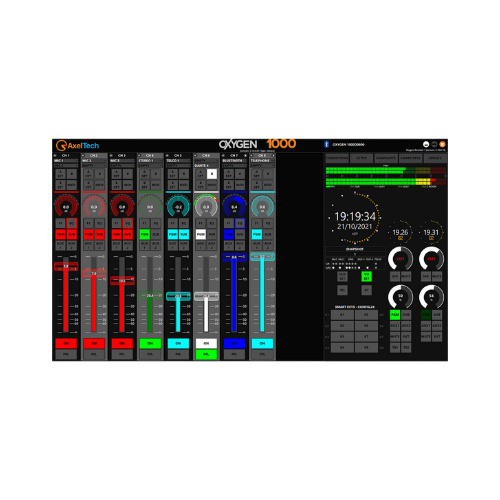The height and width of the screenshot is (500, 500).
Task: Click the green VU SET button
Action: (x=366, y=276)
